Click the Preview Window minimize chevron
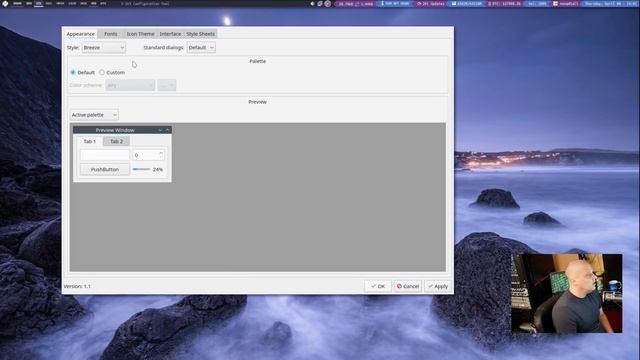 160,130
